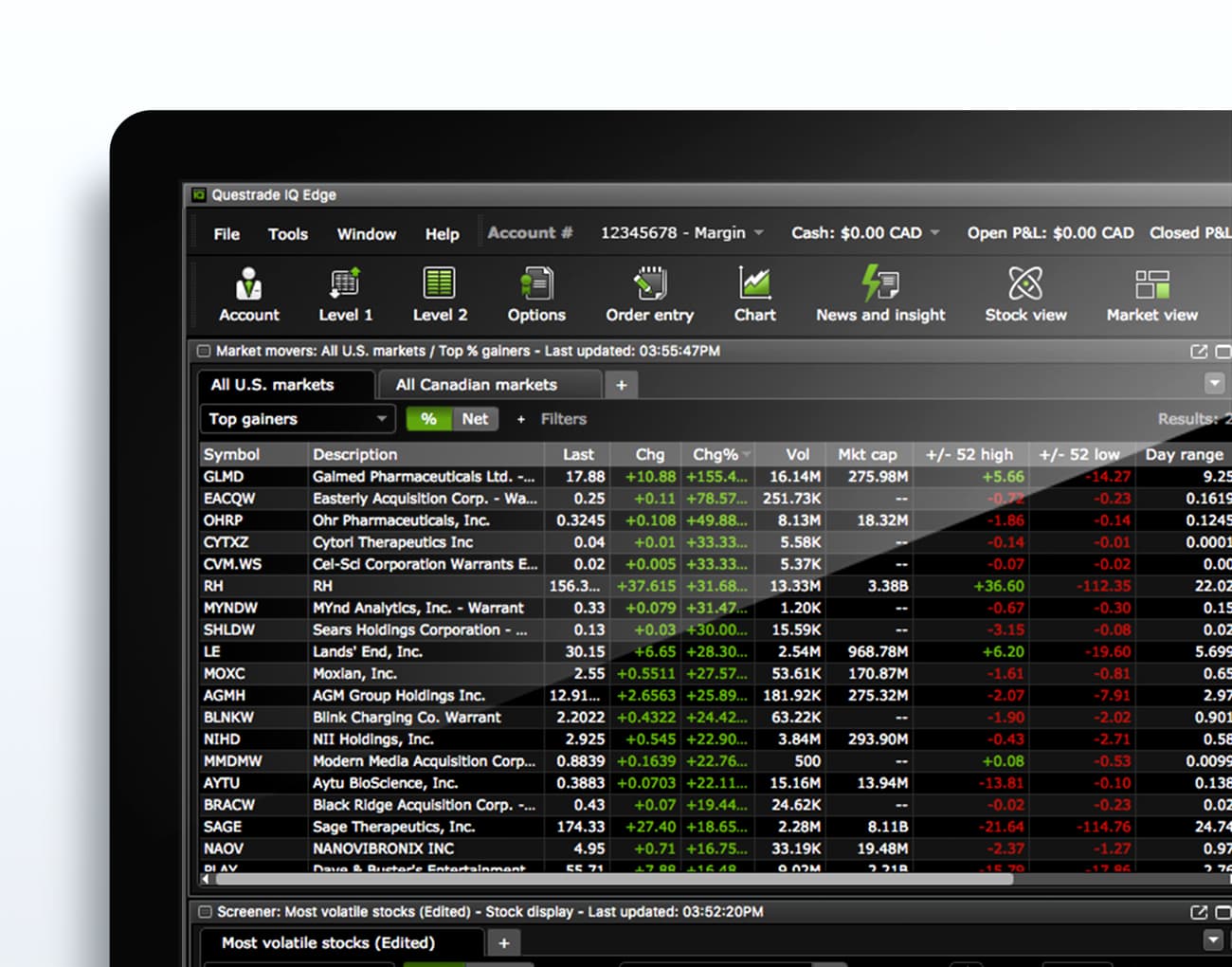The image size is (1232, 967).
Task: Open the Tools menu
Action: pyautogui.click(x=287, y=234)
